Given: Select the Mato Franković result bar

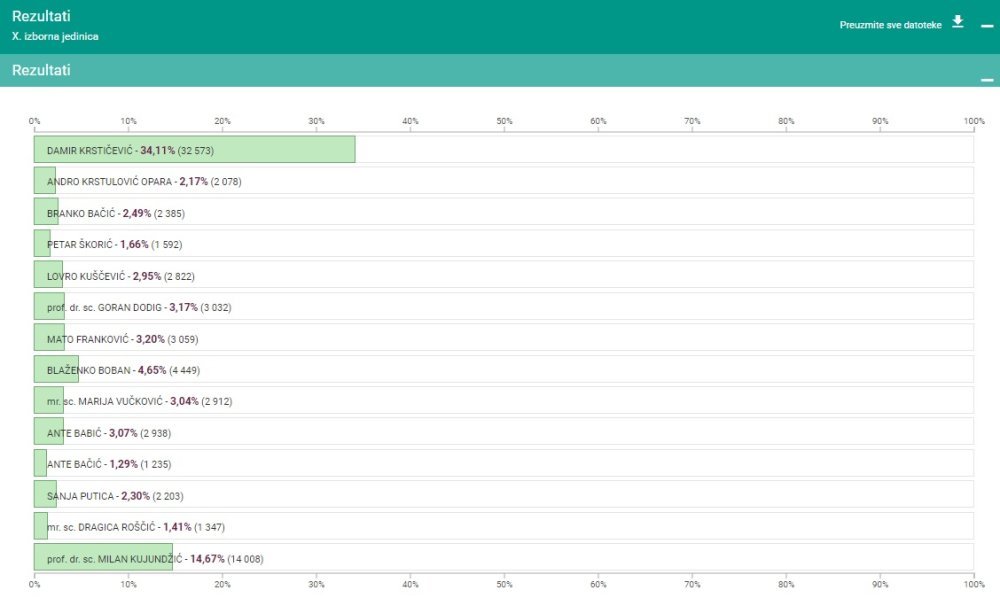Looking at the screenshot, I should (49, 338).
